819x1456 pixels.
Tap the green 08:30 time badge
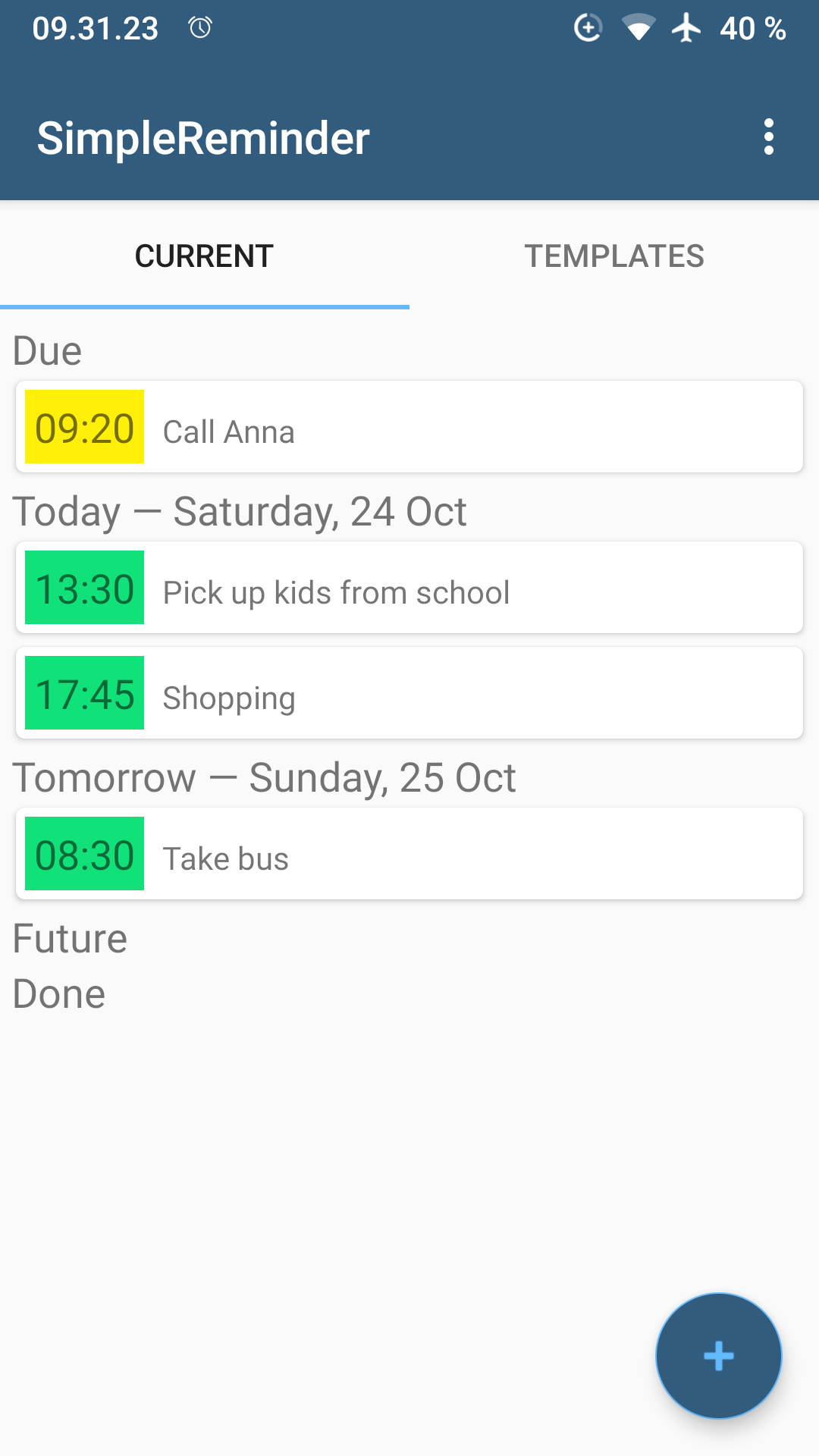point(84,854)
